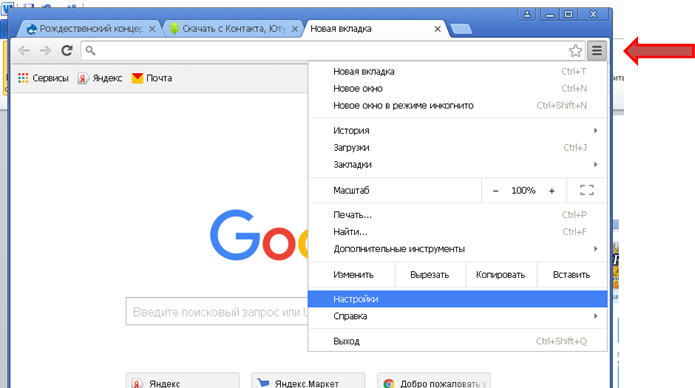Image resolution: width=695 pixels, height=388 pixels.
Task: Choose Новое окно menu item
Action: pos(457,89)
